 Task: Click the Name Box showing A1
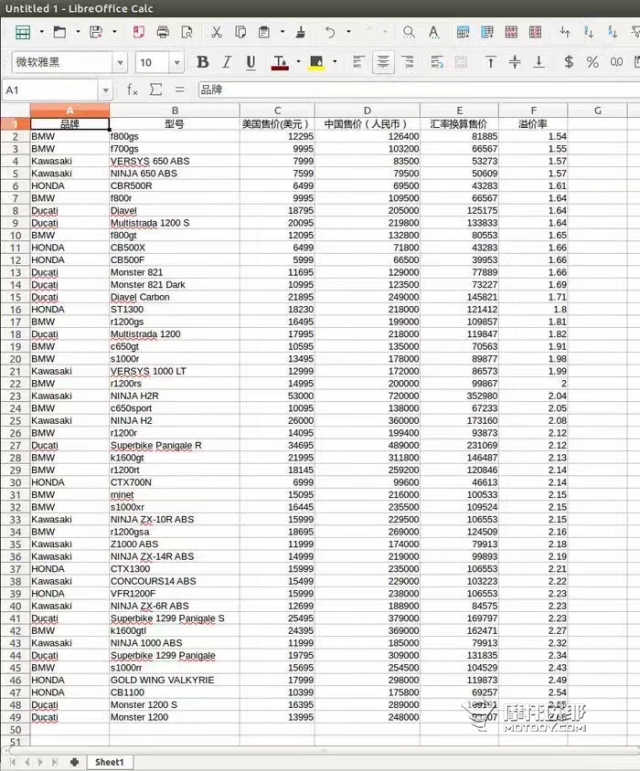click(50, 90)
